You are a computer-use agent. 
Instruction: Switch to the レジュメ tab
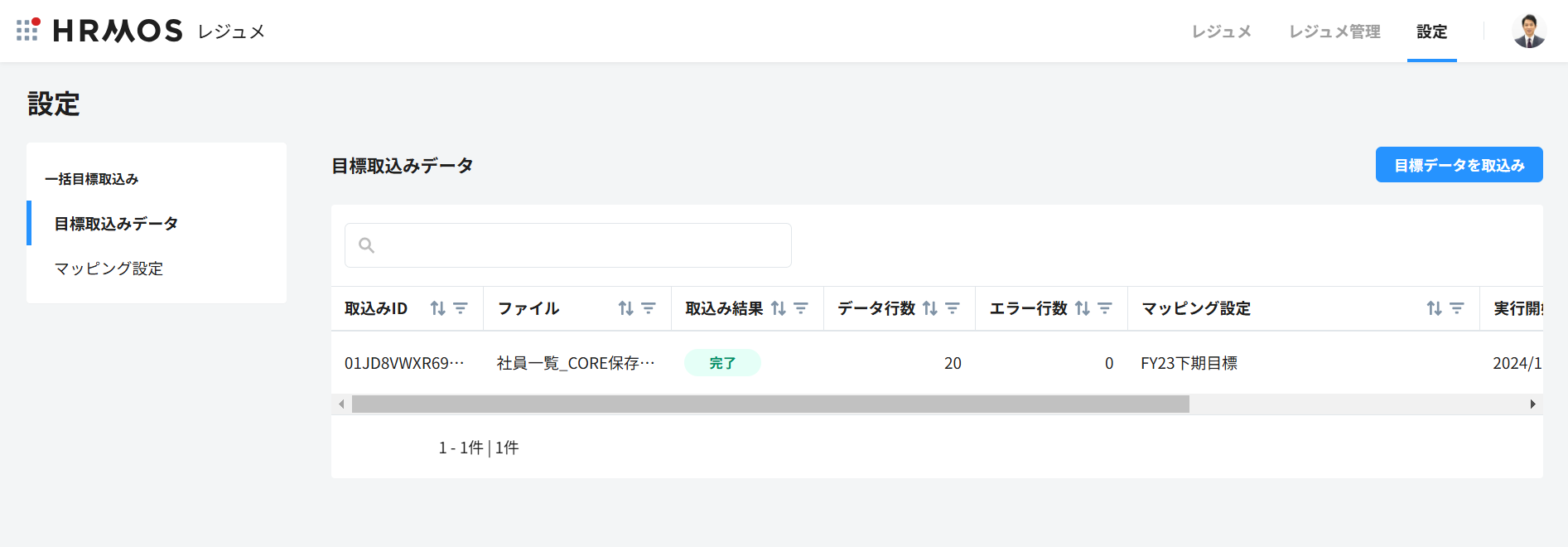1221,31
